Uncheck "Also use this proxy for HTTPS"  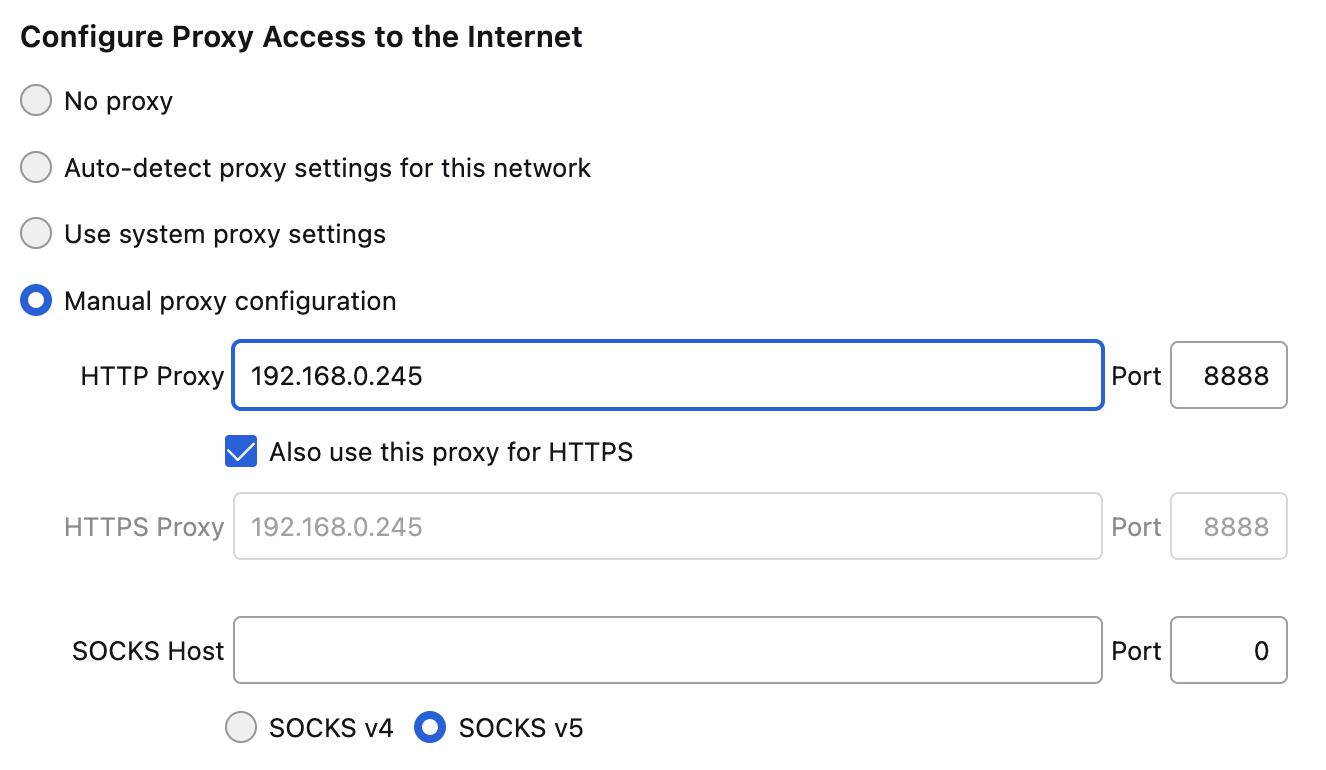(x=240, y=452)
